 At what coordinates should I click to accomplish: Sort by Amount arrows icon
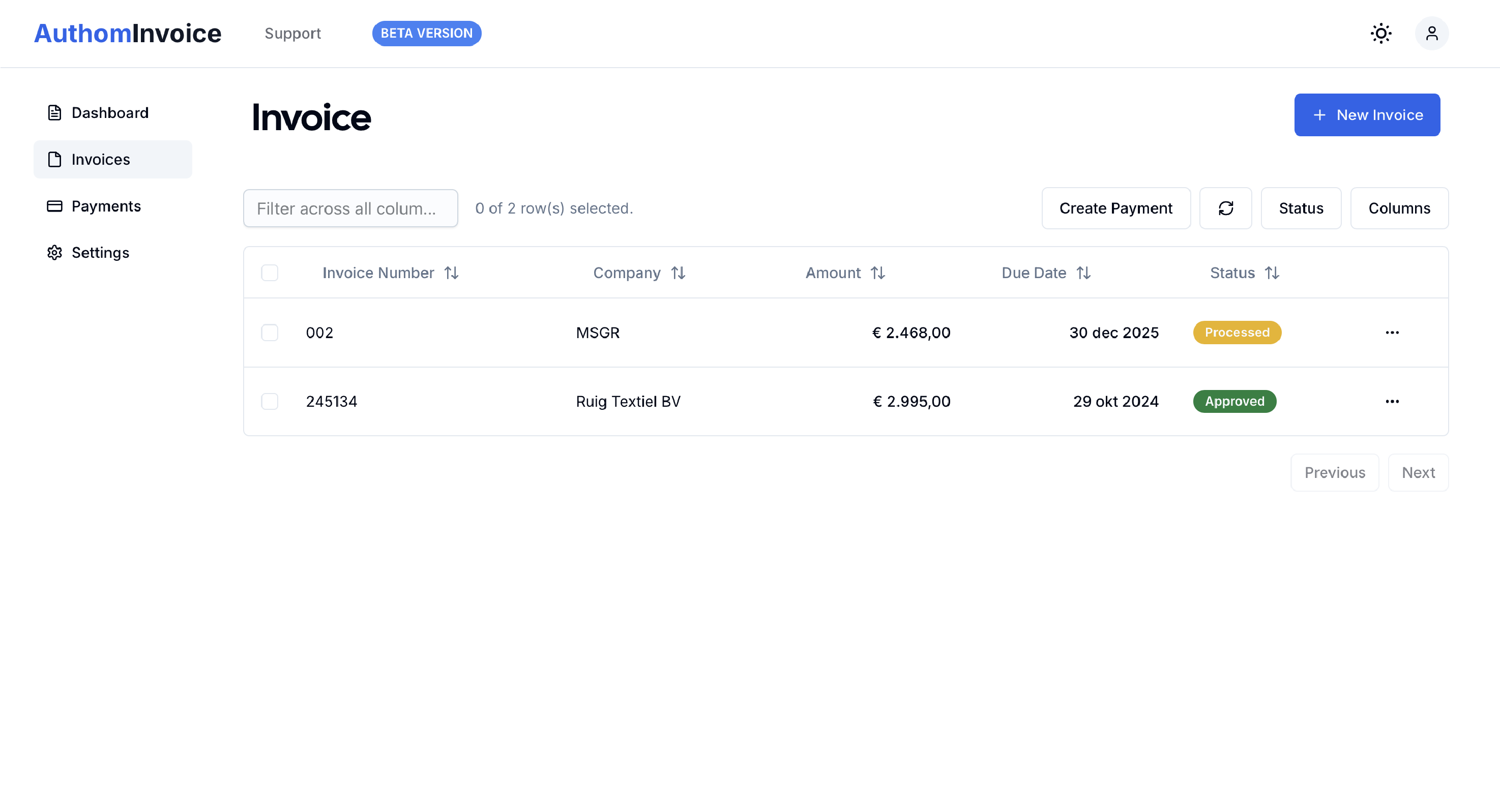click(877, 273)
